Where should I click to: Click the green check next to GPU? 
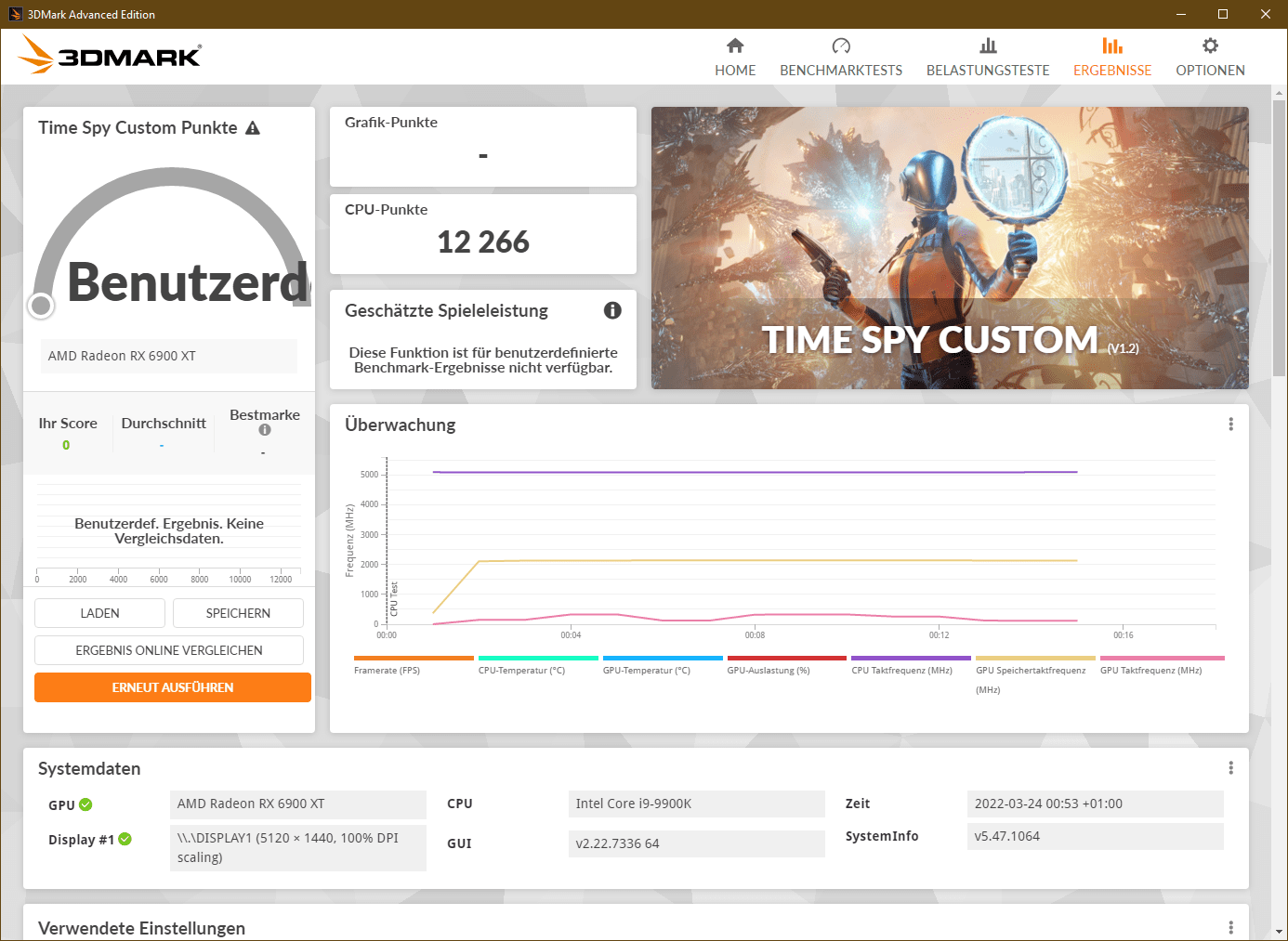85,804
